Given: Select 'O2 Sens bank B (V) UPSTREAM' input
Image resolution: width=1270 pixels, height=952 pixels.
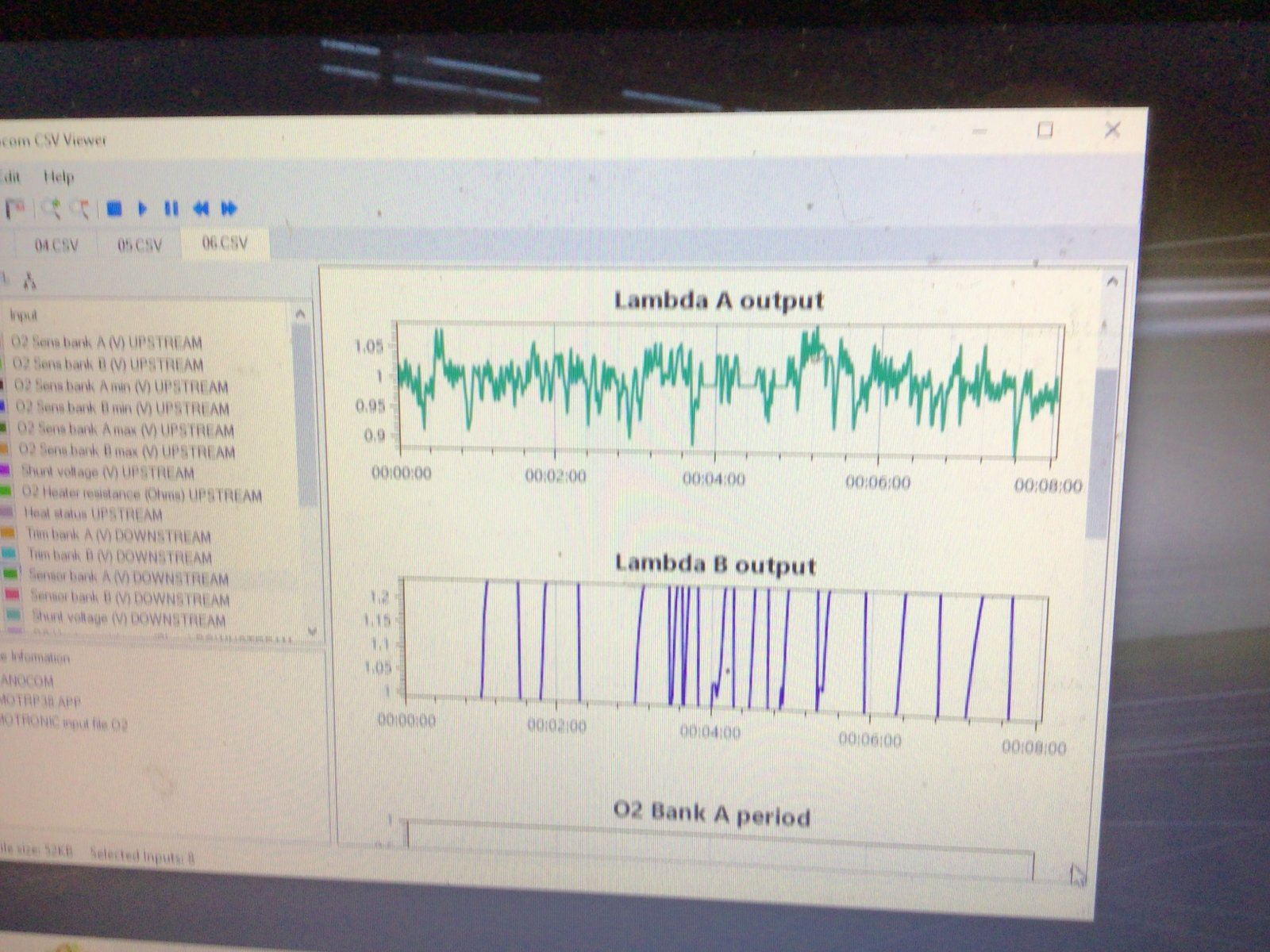Looking at the screenshot, I should (x=108, y=364).
